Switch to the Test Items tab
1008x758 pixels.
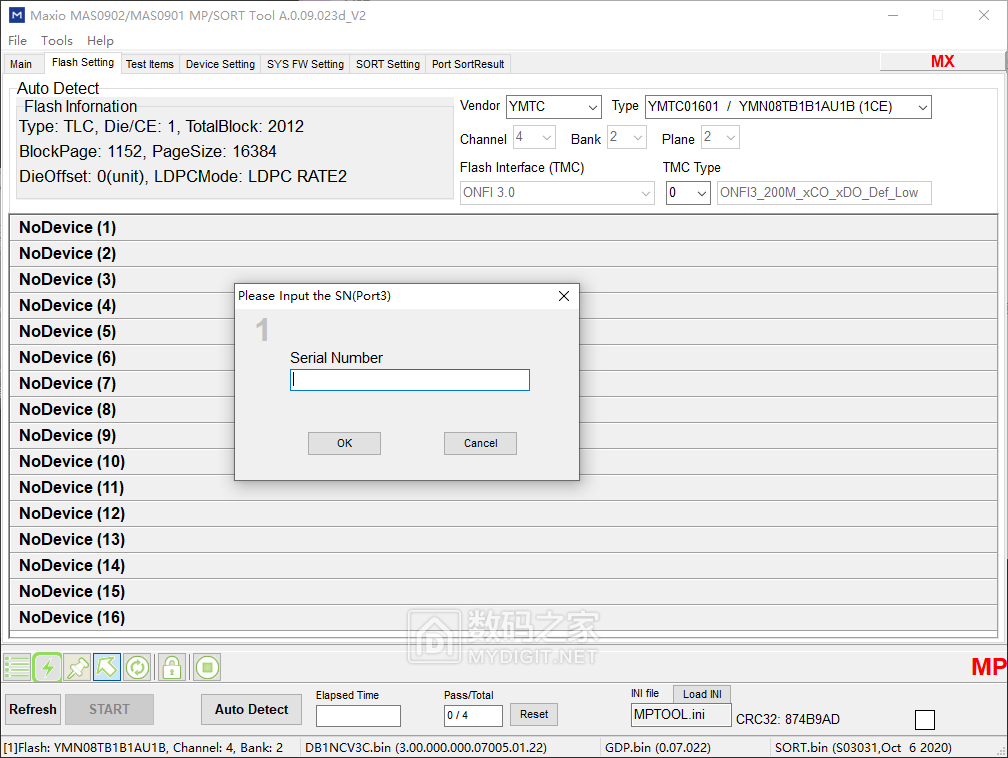coord(150,64)
